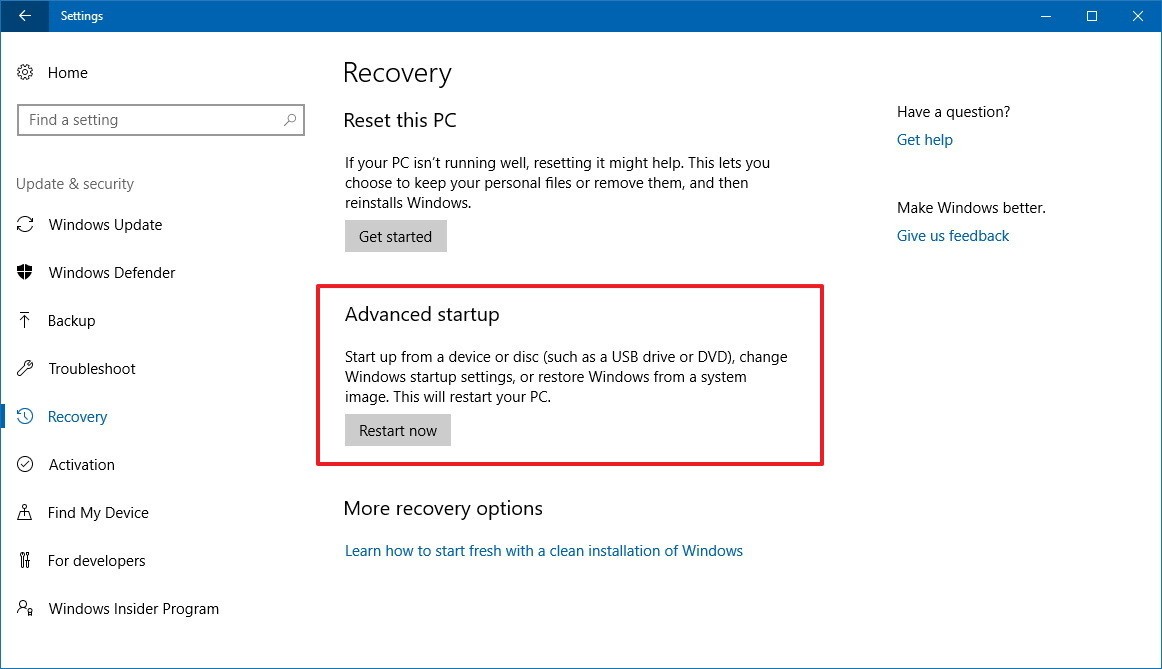
Task: Click the Recovery clock icon
Action: (x=25, y=416)
